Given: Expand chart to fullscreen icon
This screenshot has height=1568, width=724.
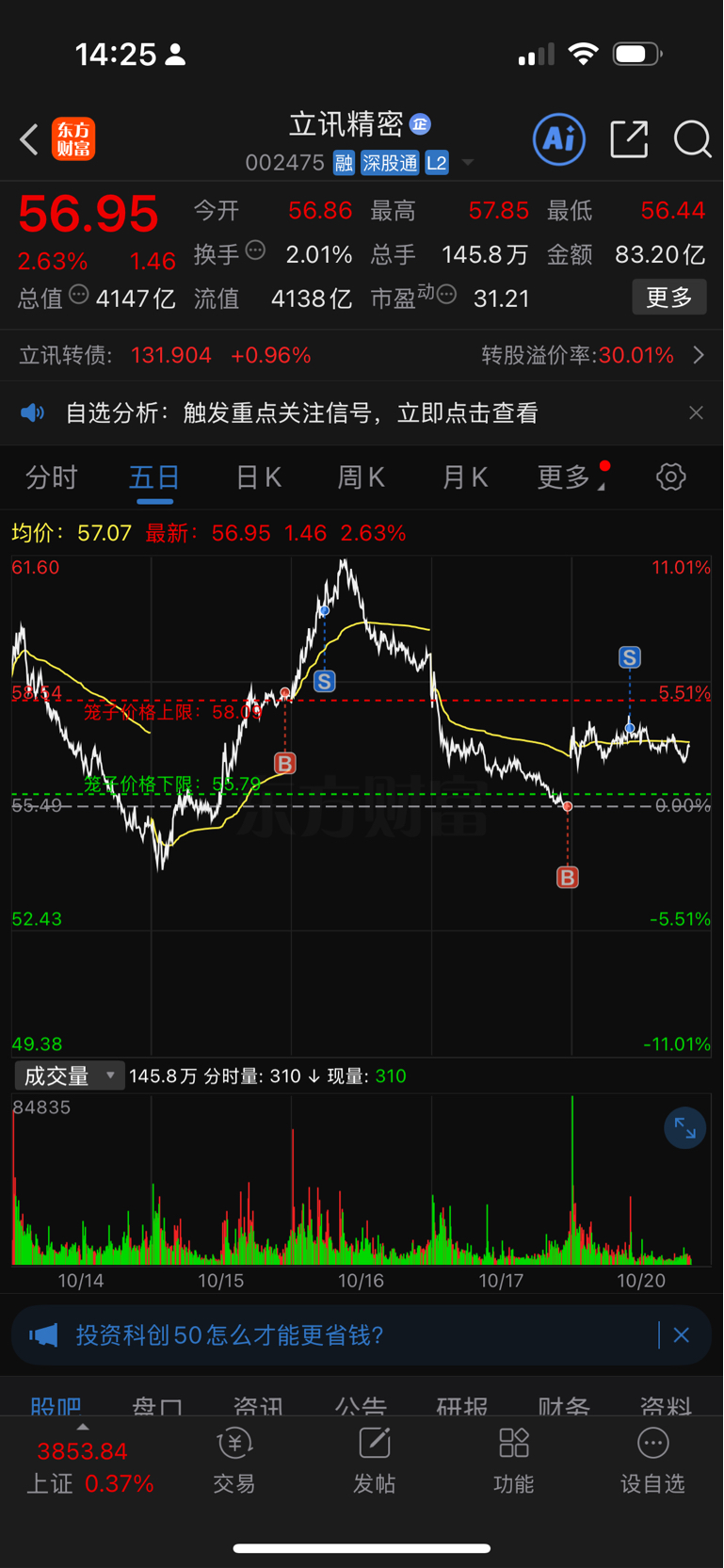Looking at the screenshot, I should [685, 1128].
